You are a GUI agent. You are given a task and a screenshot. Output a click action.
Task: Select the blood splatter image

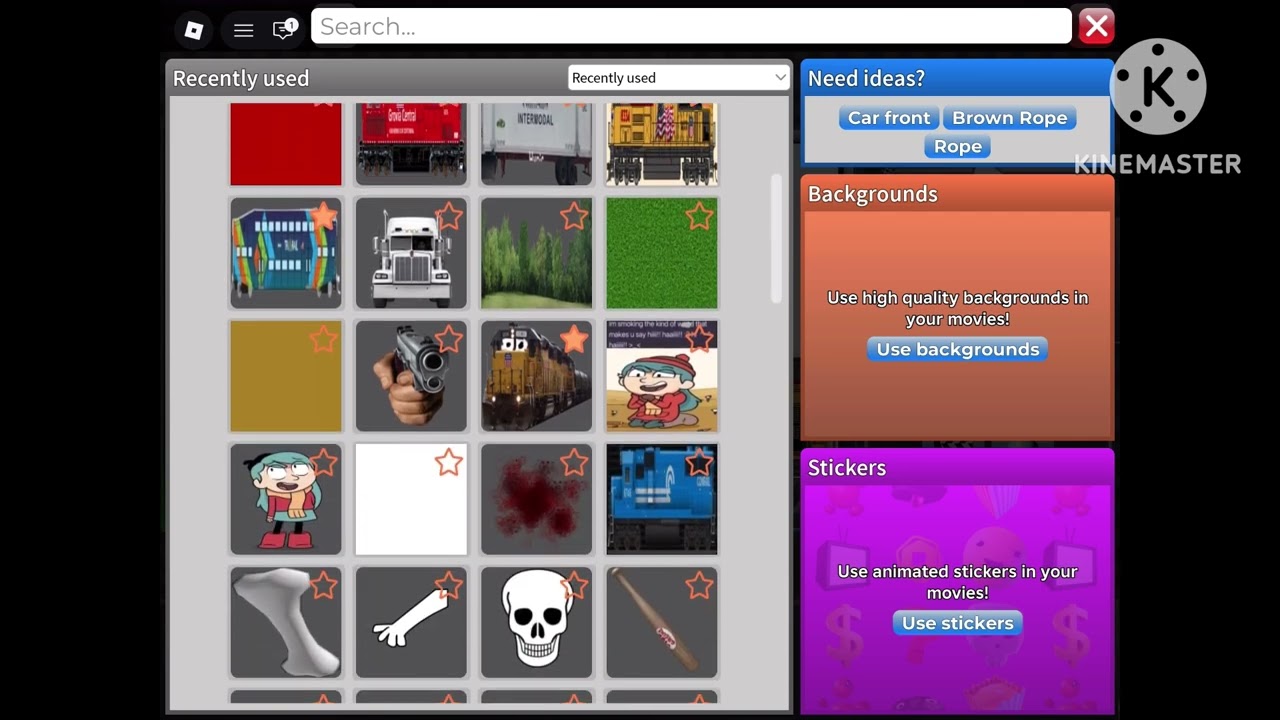537,499
